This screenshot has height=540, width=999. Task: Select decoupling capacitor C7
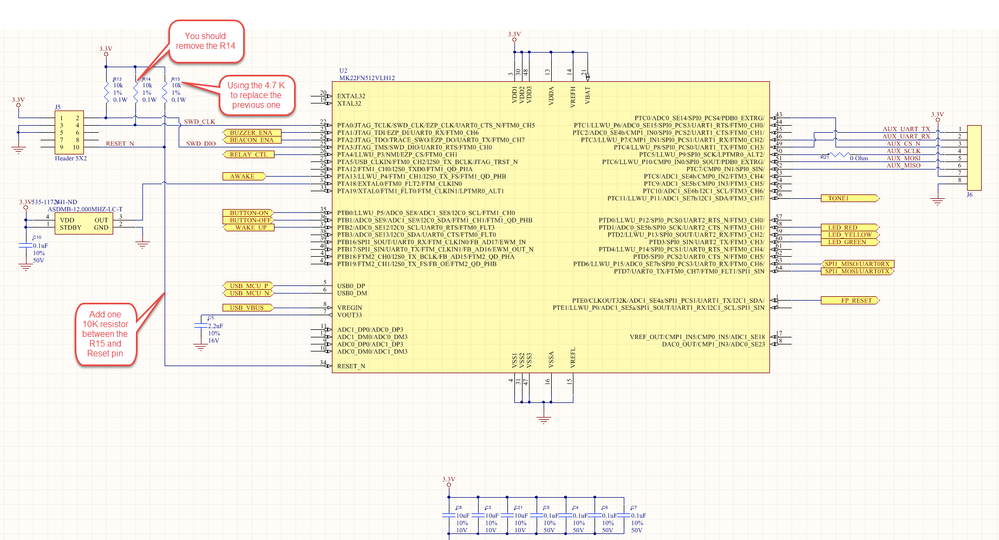coord(624,515)
